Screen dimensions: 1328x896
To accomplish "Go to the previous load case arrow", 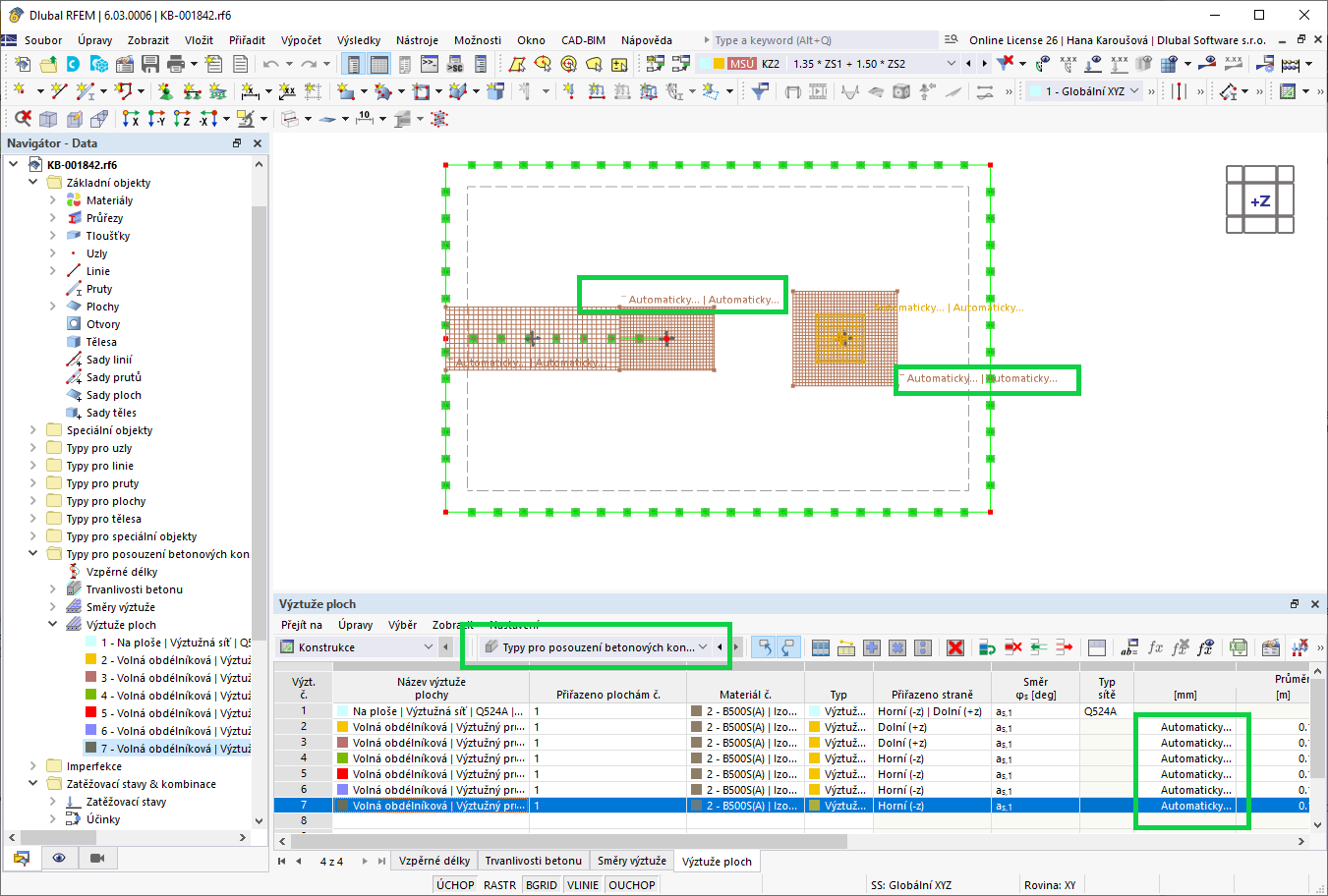I will click(969, 64).
